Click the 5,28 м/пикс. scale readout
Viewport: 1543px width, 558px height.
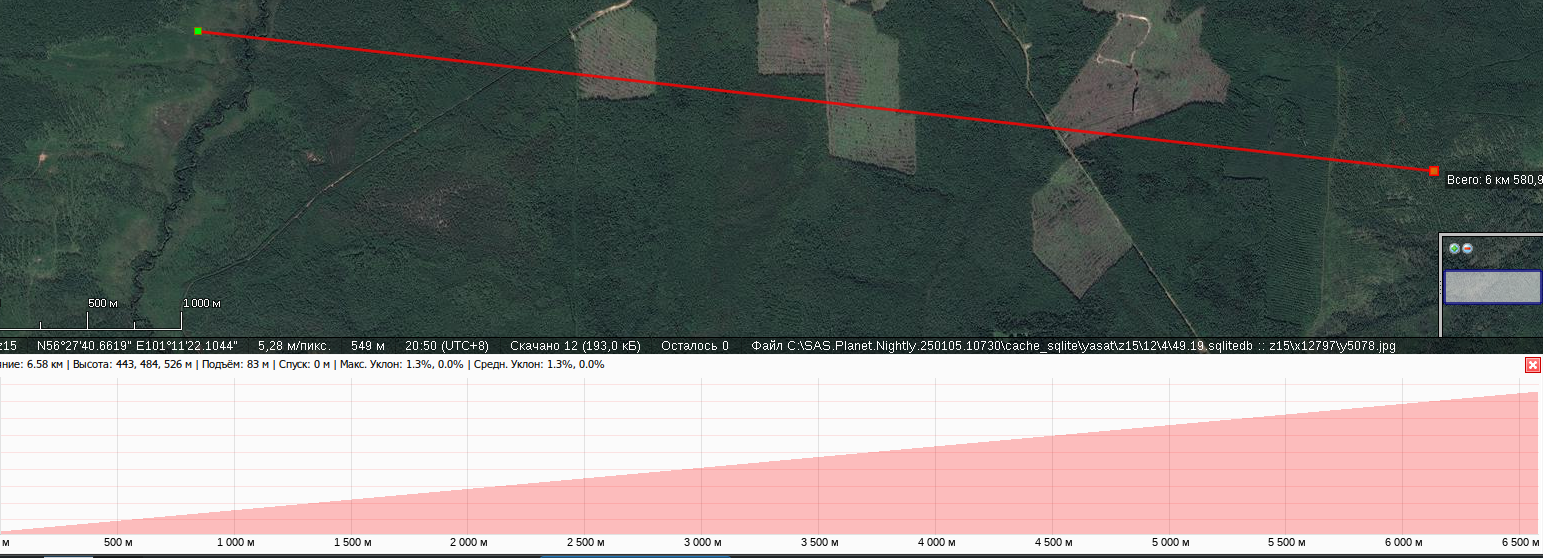(x=294, y=346)
